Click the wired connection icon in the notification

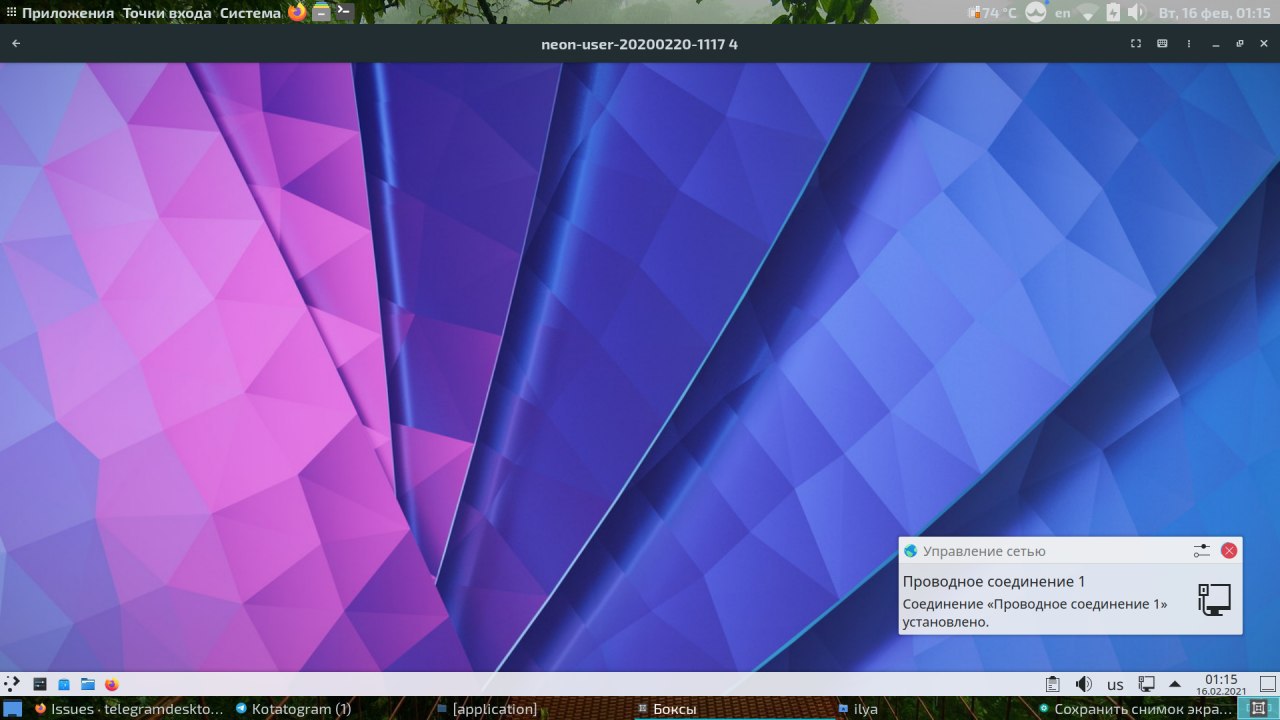click(x=1214, y=600)
